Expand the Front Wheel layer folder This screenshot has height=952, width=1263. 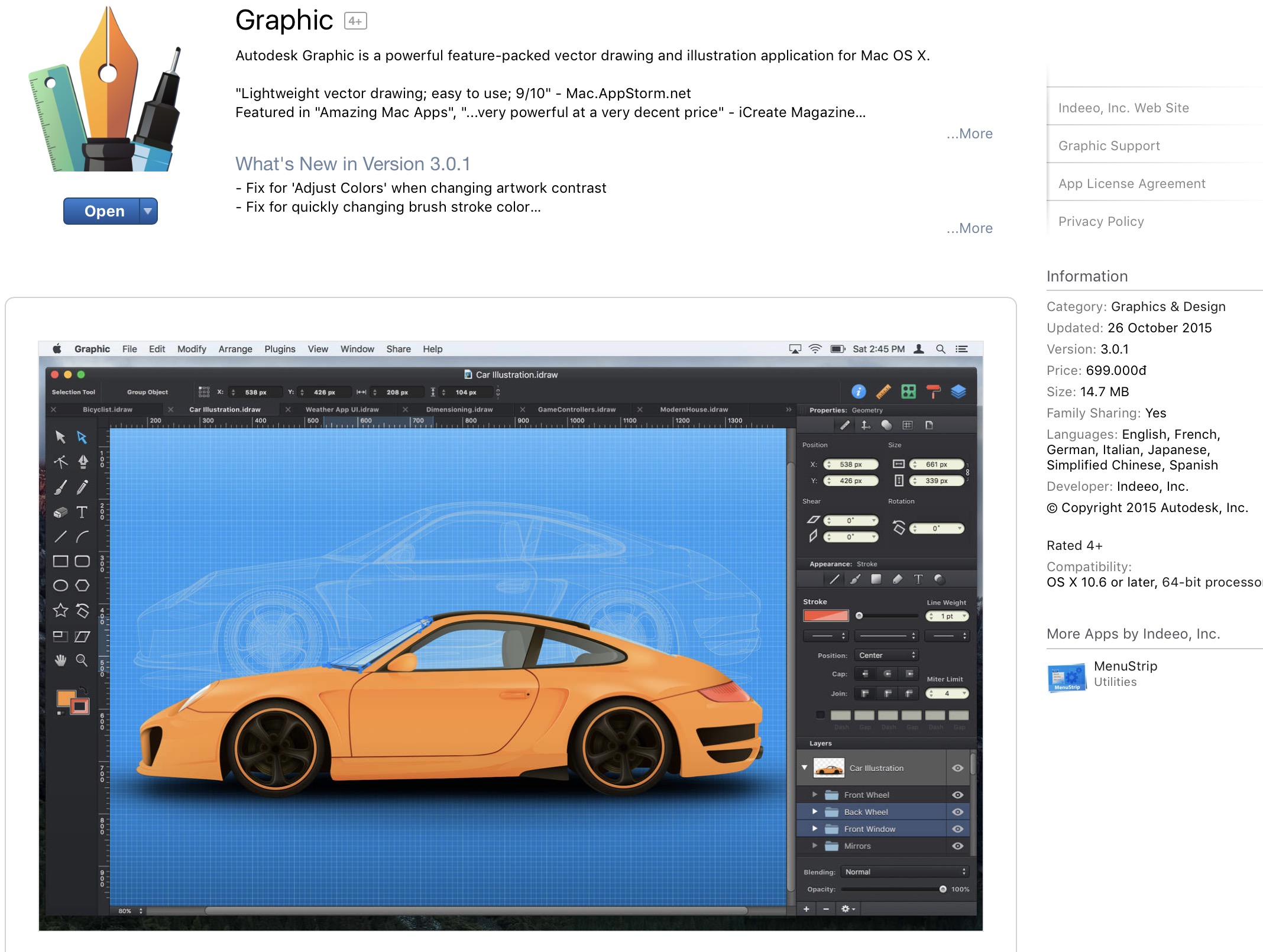click(x=815, y=795)
